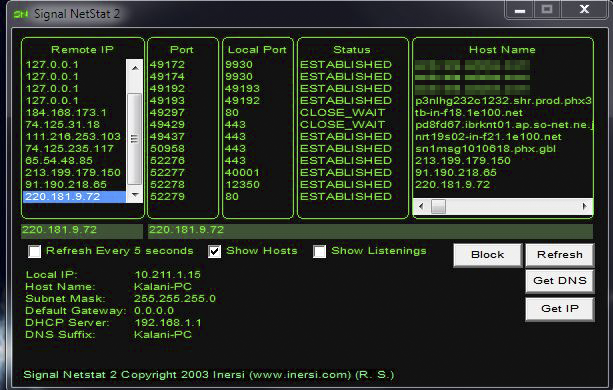Click Default Gateway value 0.0.0.0
Image resolution: width=613 pixels, height=390 pixels.
154,311
